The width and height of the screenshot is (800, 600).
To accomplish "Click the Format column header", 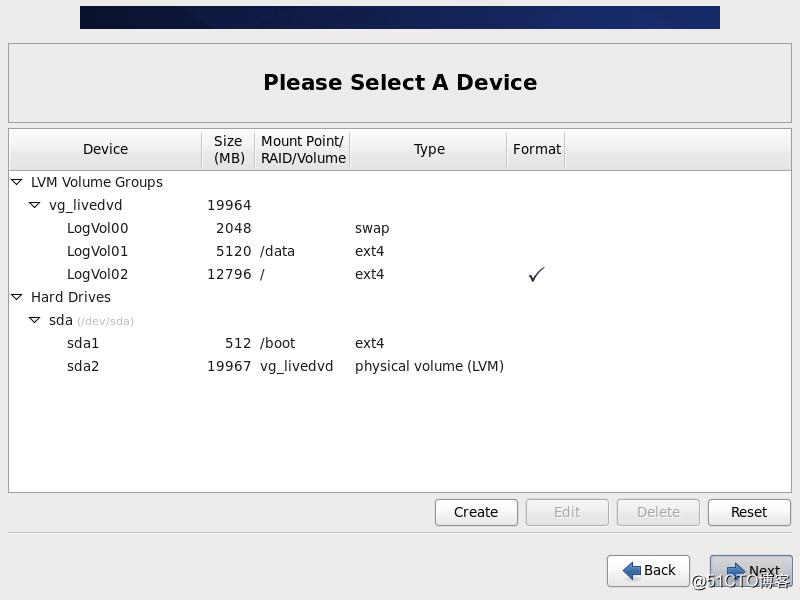I will (536, 149).
